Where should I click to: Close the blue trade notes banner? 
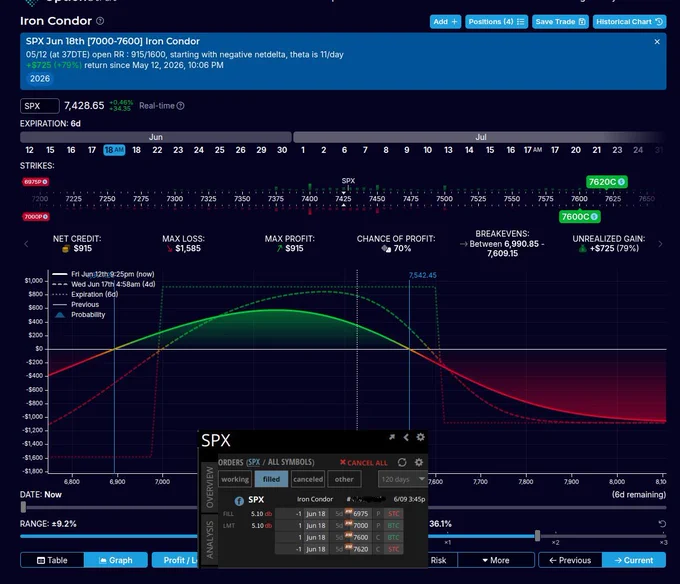click(657, 42)
